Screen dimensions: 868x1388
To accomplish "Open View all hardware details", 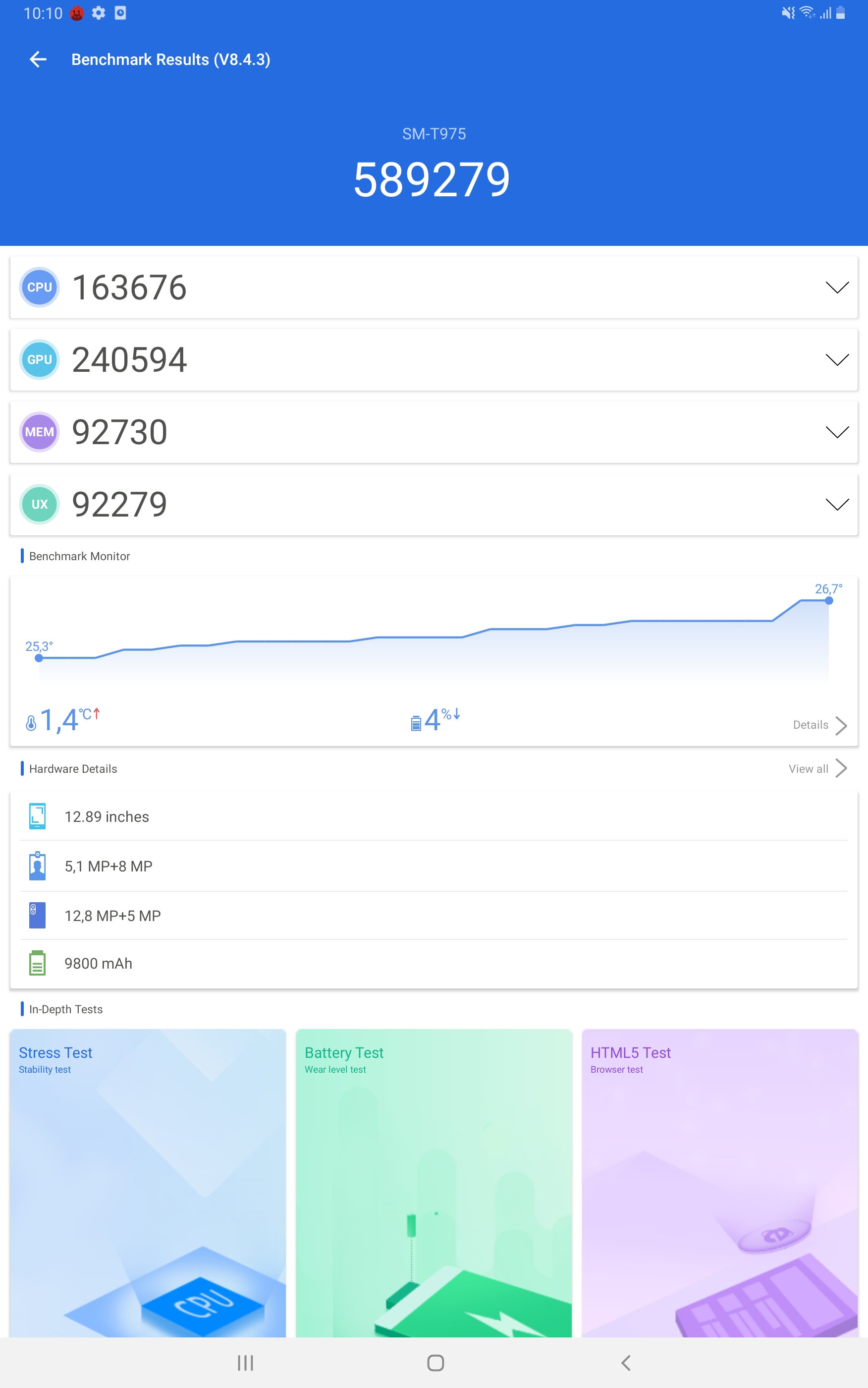I will (817, 768).
